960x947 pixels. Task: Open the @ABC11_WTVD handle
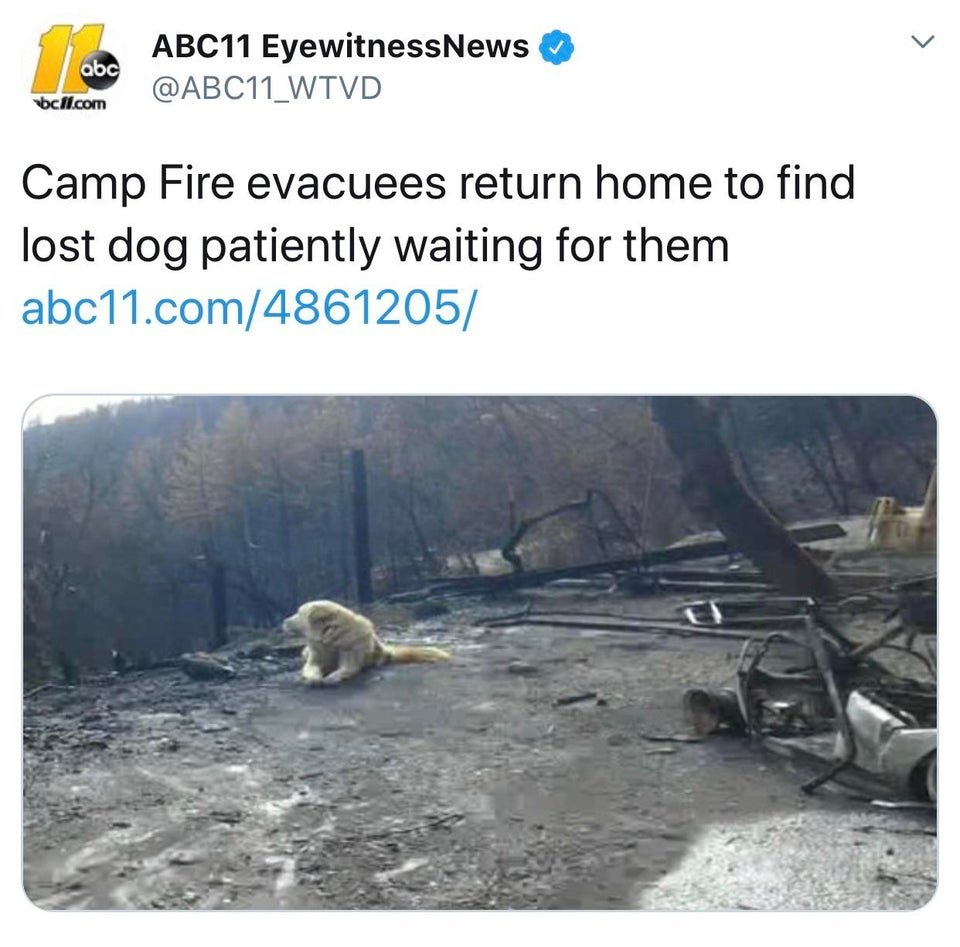pyautogui.click(x=266, y=88)
